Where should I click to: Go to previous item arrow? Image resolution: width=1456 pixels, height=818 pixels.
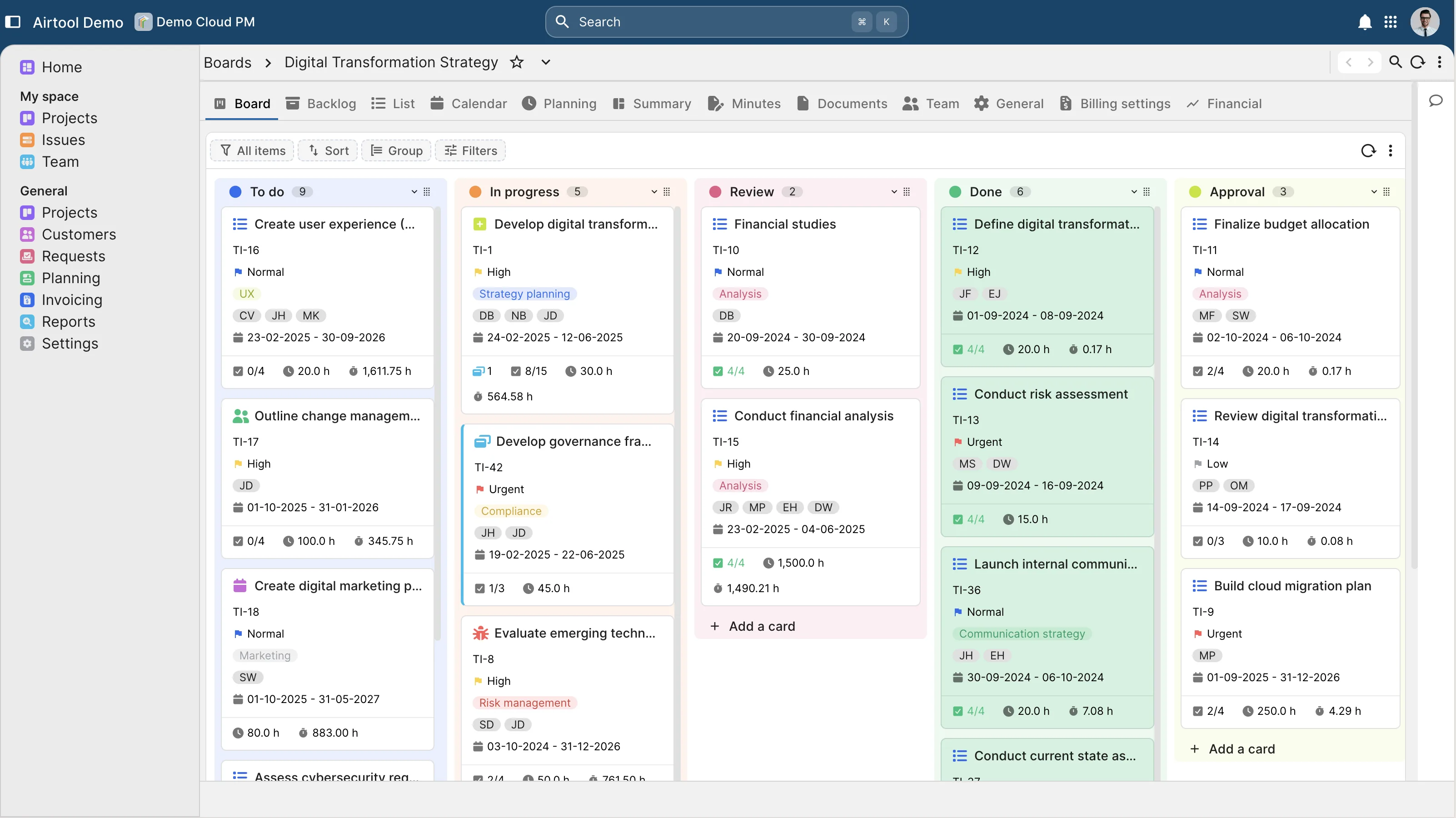1349,62
